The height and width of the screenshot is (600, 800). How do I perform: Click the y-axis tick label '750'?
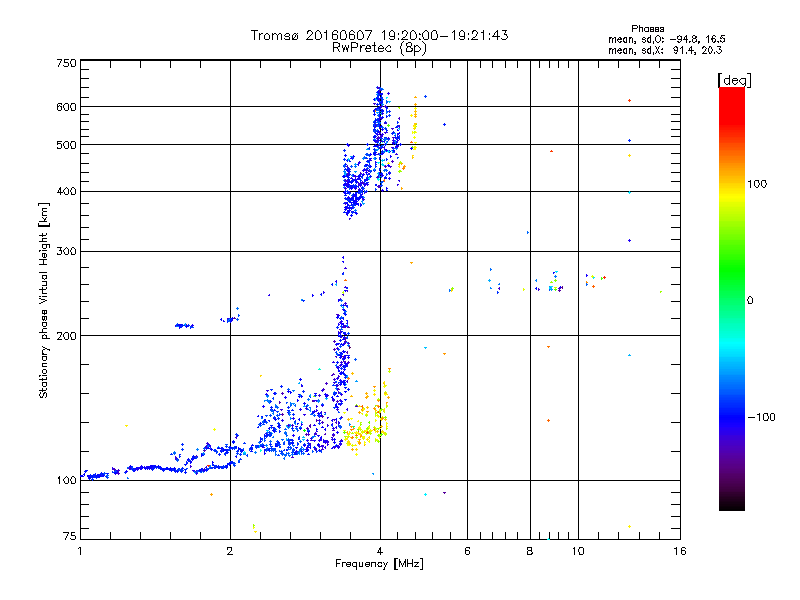(x=67, y=63)
